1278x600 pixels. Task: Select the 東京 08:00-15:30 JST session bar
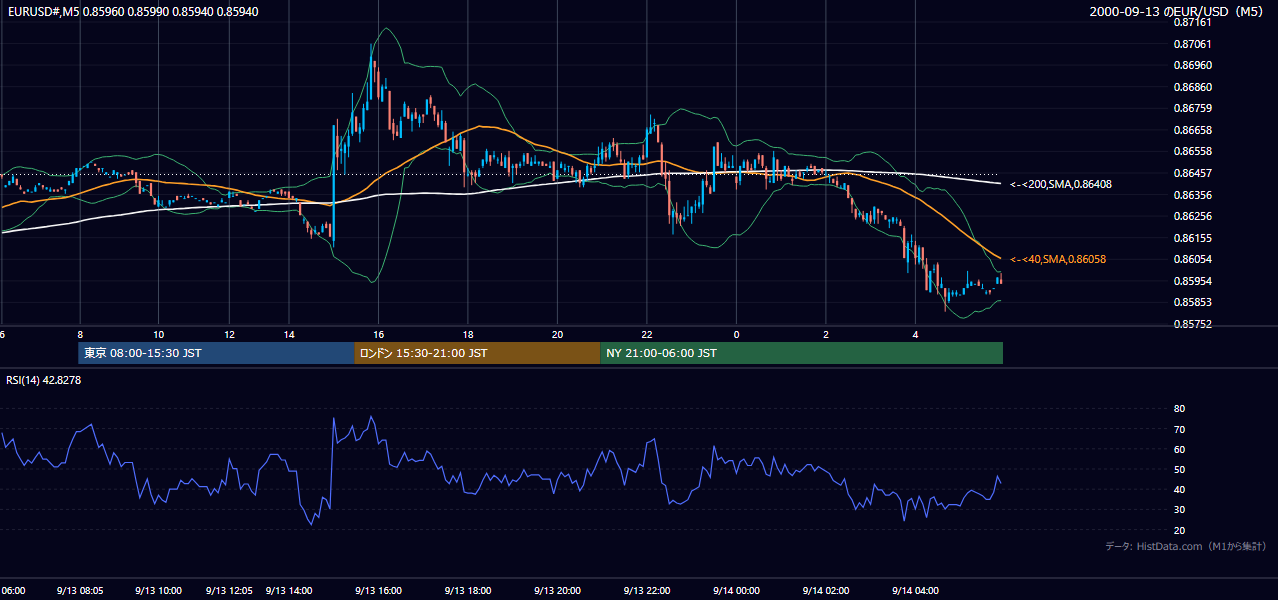216,353
